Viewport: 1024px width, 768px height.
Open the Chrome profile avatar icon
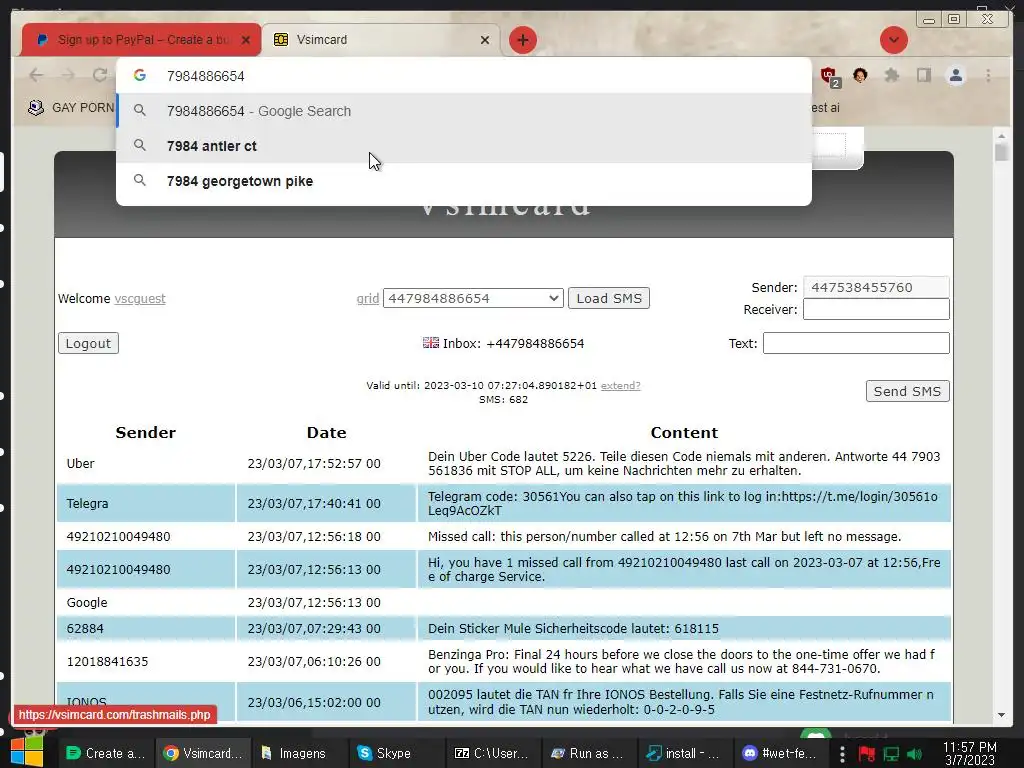point(955,75)
